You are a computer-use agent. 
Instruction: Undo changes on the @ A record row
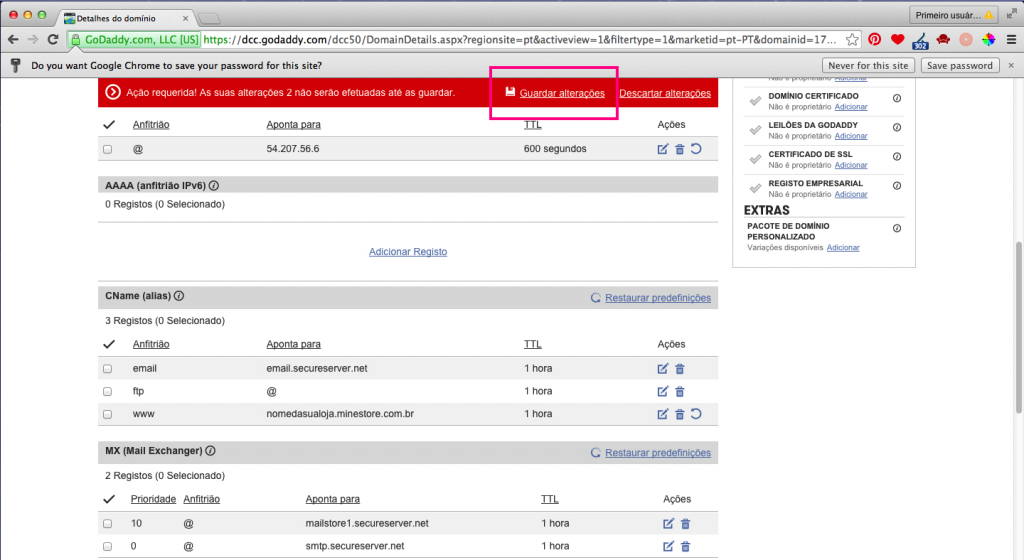click(696, 149)
